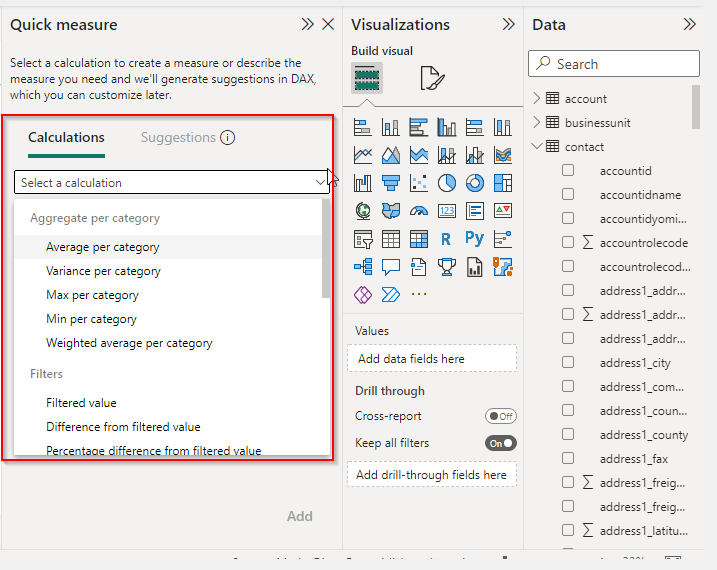Collapse the contact table

(x=537, y=146)
